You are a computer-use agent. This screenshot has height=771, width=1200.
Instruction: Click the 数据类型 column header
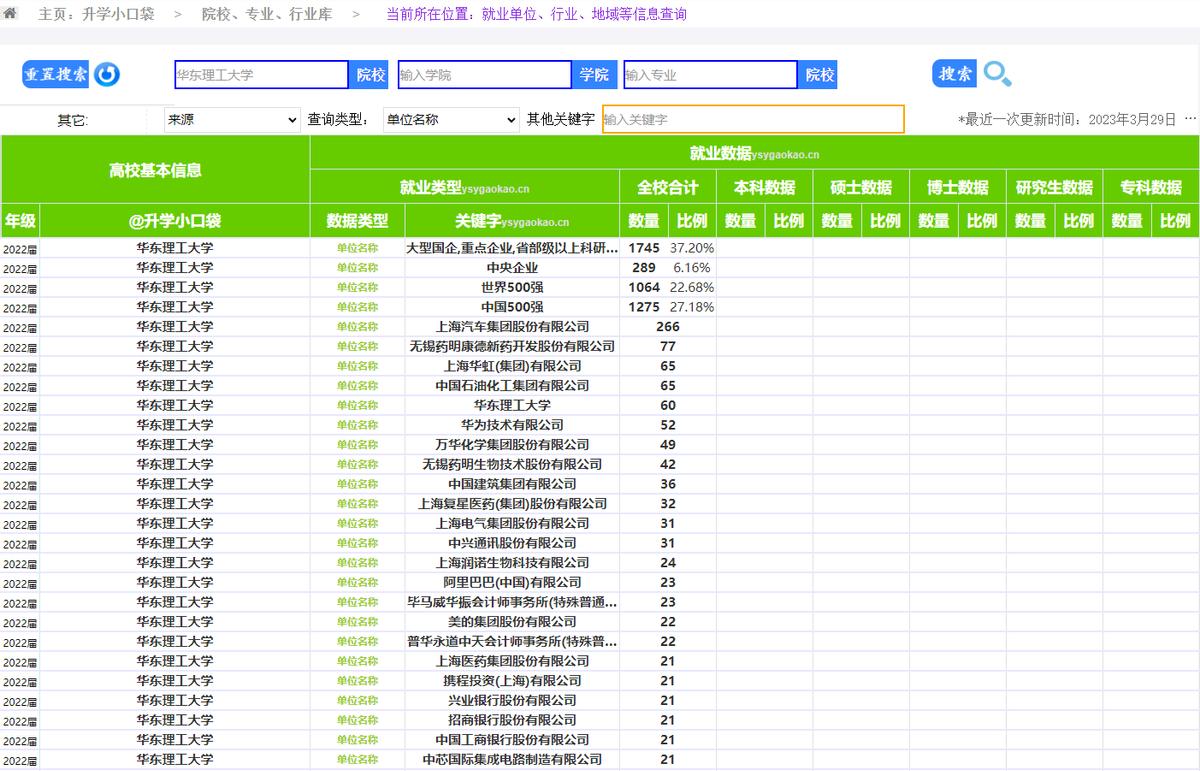tap(357, 221)
